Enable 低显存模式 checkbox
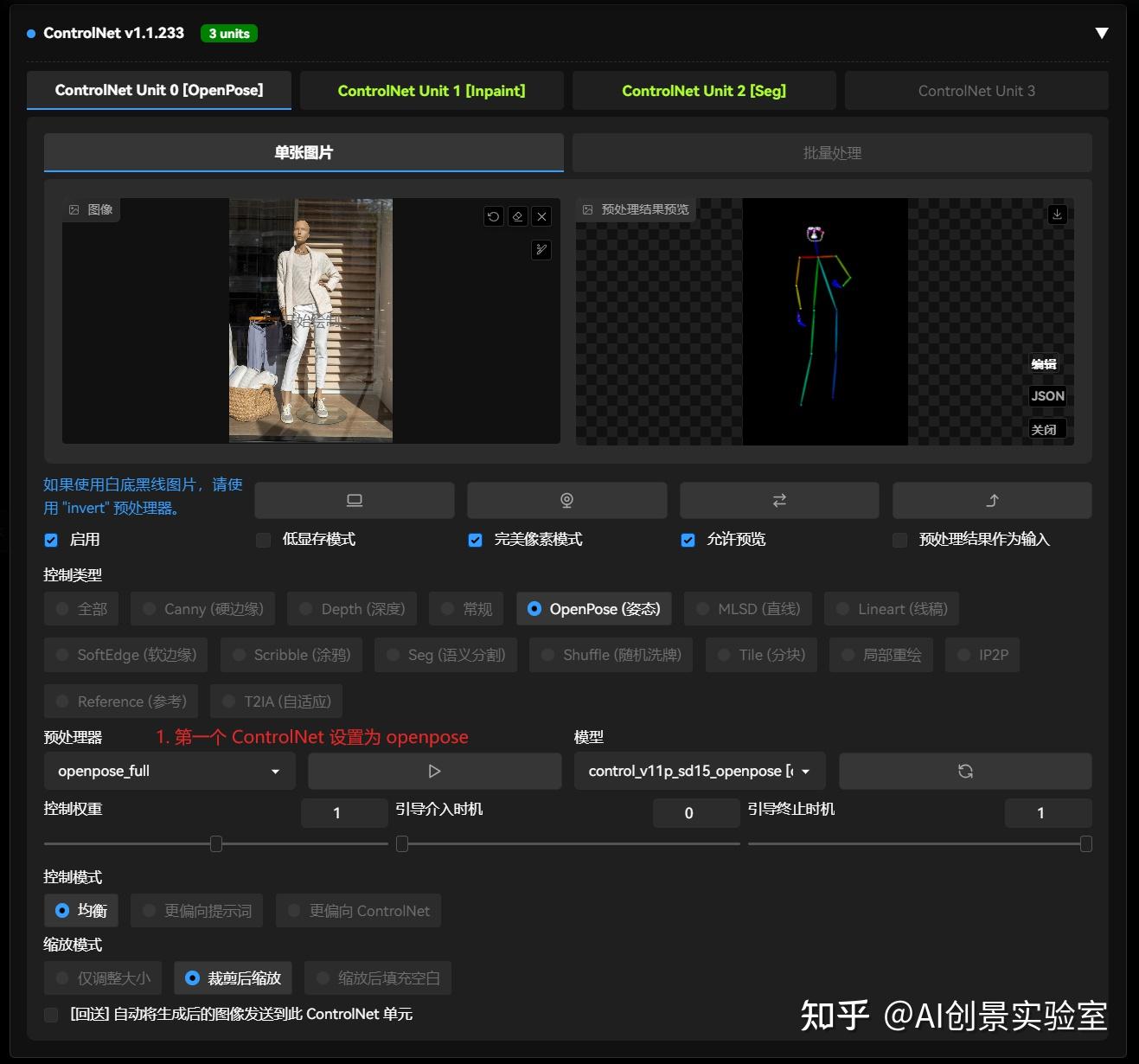The height and width of the screenshot is (1064, 1139). (x=263, y=540)
